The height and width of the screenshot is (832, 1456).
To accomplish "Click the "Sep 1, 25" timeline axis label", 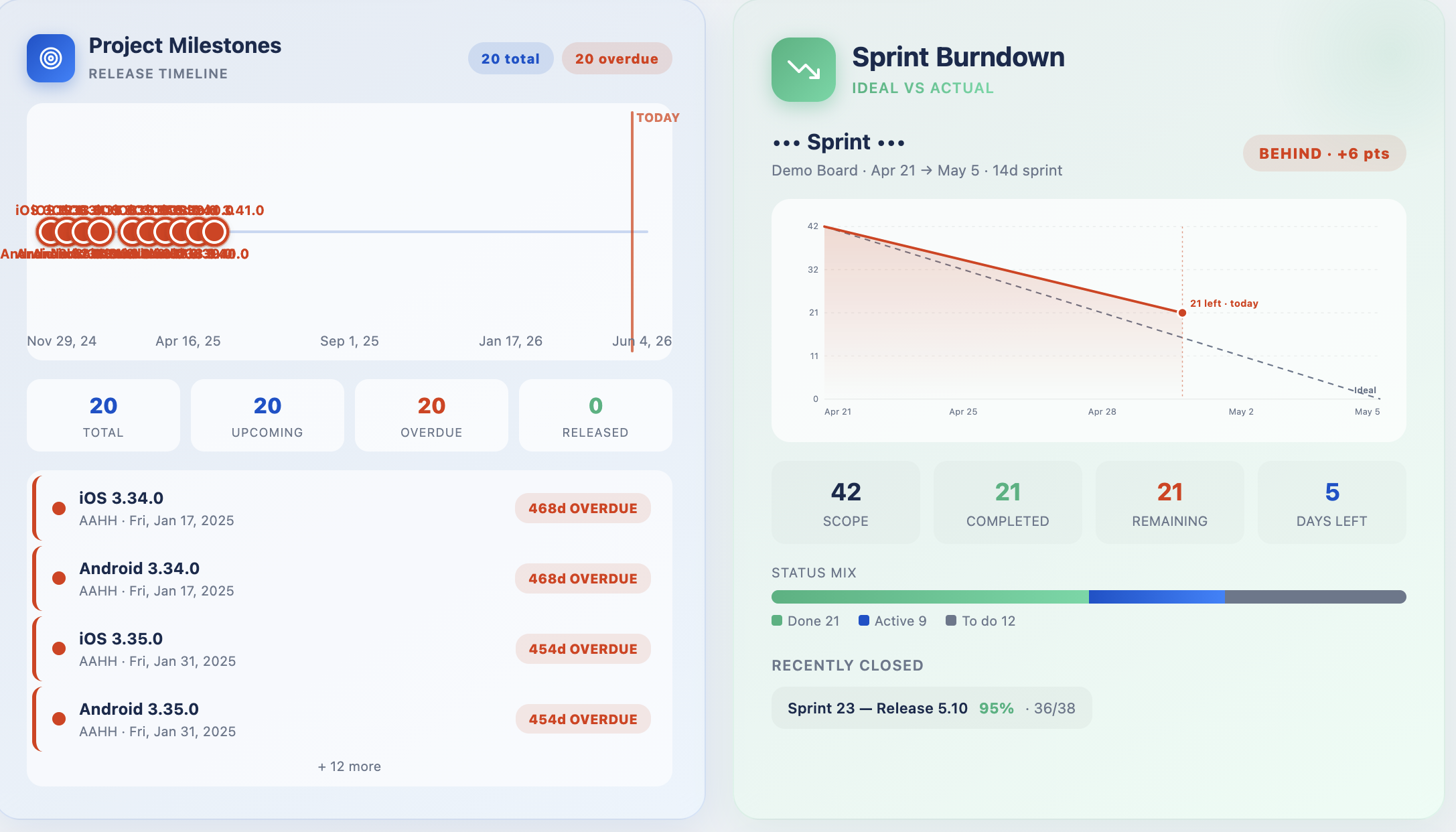I will [350, 341].
